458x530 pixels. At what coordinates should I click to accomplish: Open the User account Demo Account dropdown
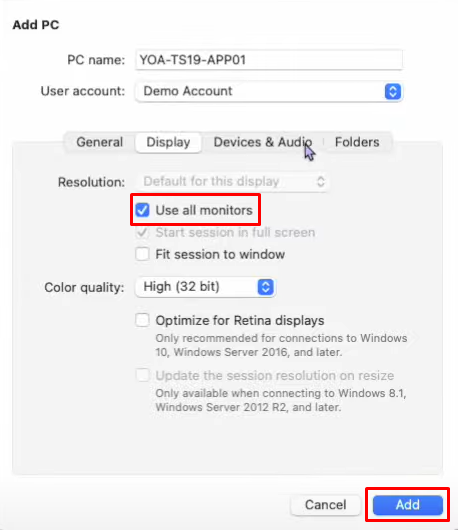coord(269,91)
